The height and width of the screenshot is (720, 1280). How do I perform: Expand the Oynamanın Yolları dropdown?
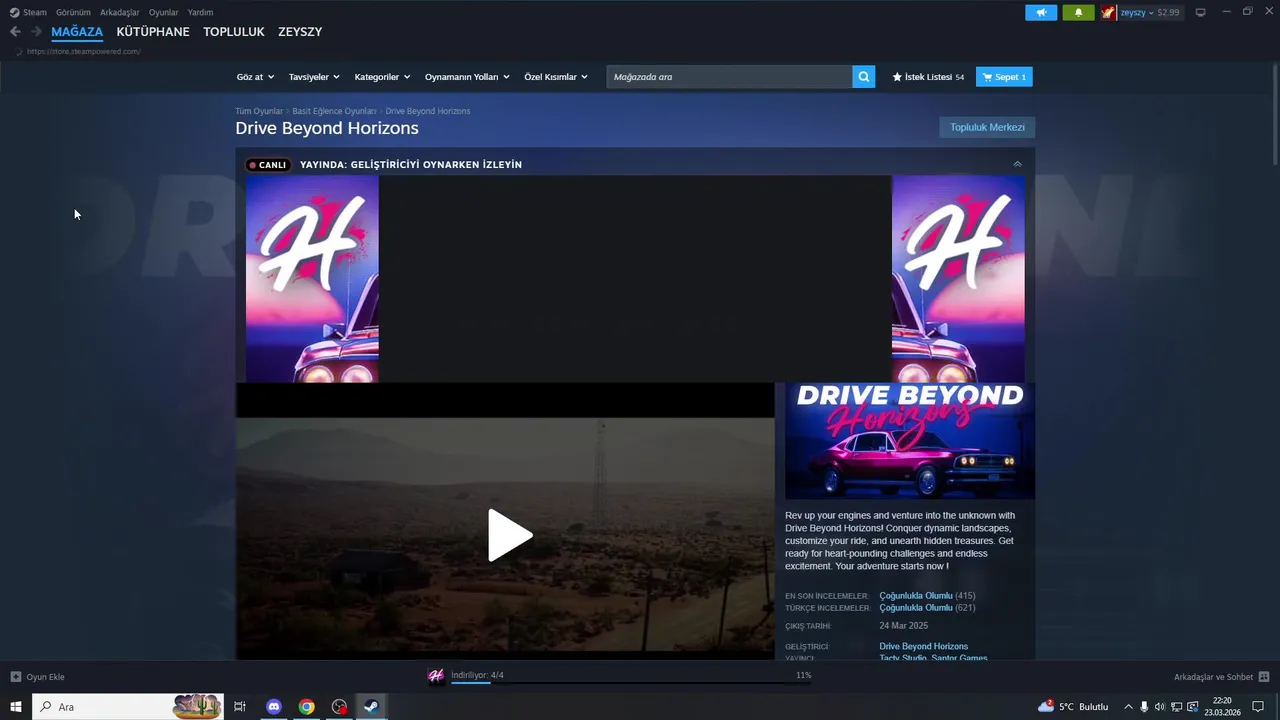click(x=467, y=77)
